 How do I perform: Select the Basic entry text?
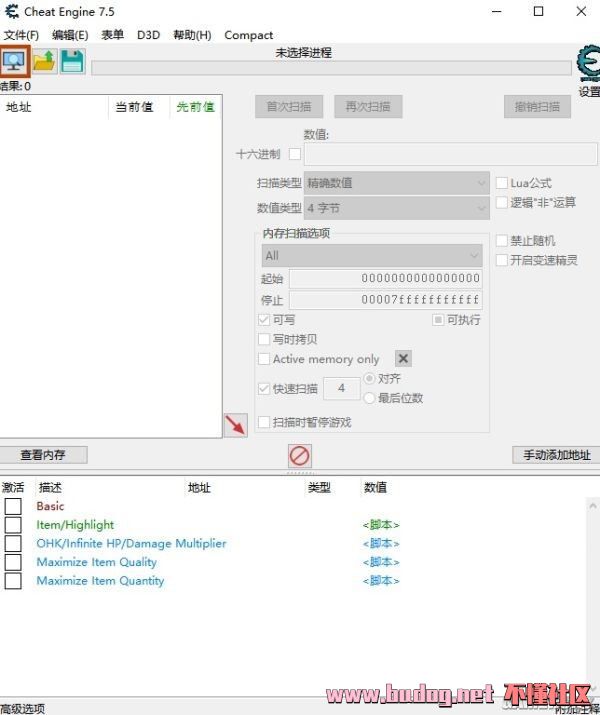click(50, 506)
